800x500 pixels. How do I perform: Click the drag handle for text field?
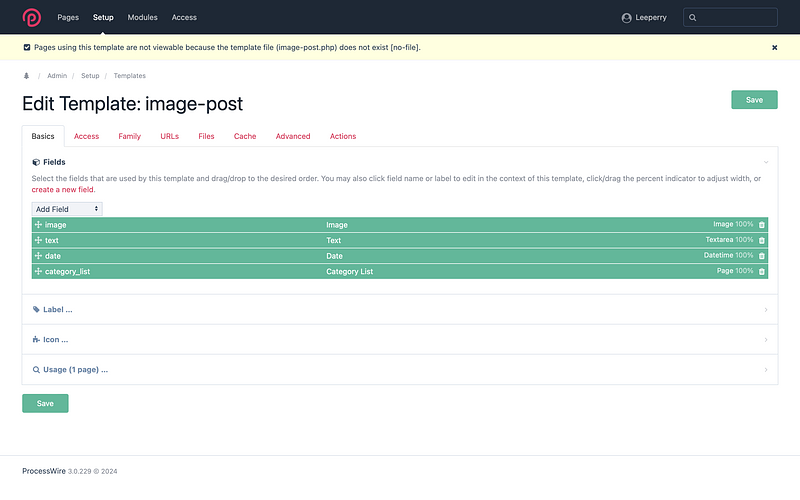click(38, 240)
